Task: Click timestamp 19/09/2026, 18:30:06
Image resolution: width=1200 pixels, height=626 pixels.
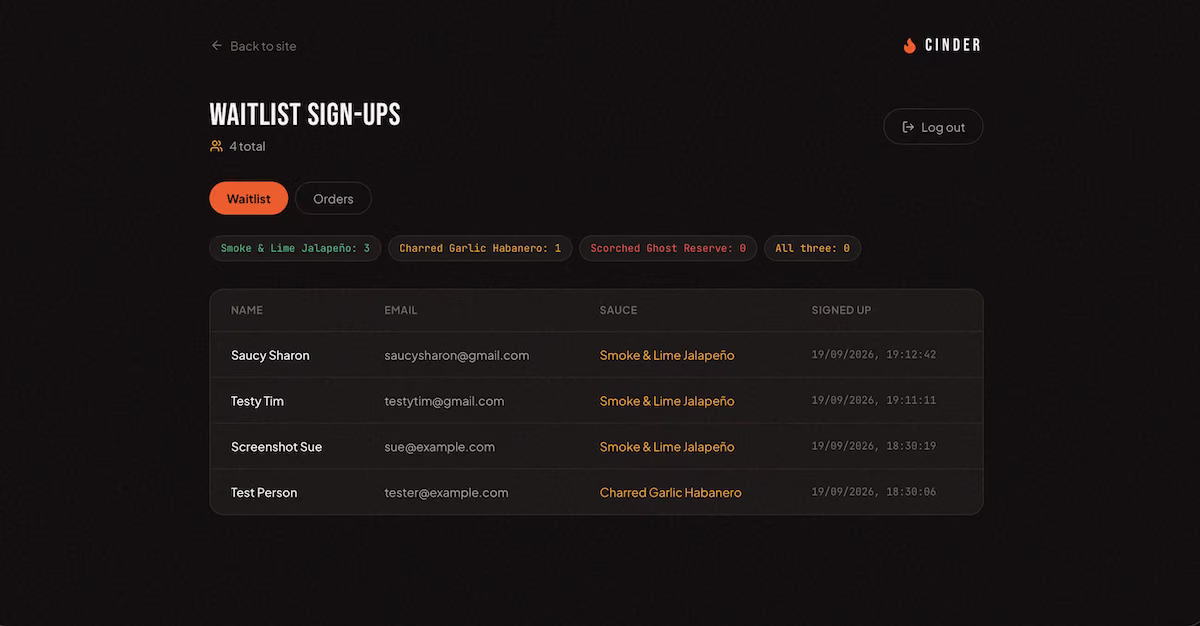Action: 874,492
